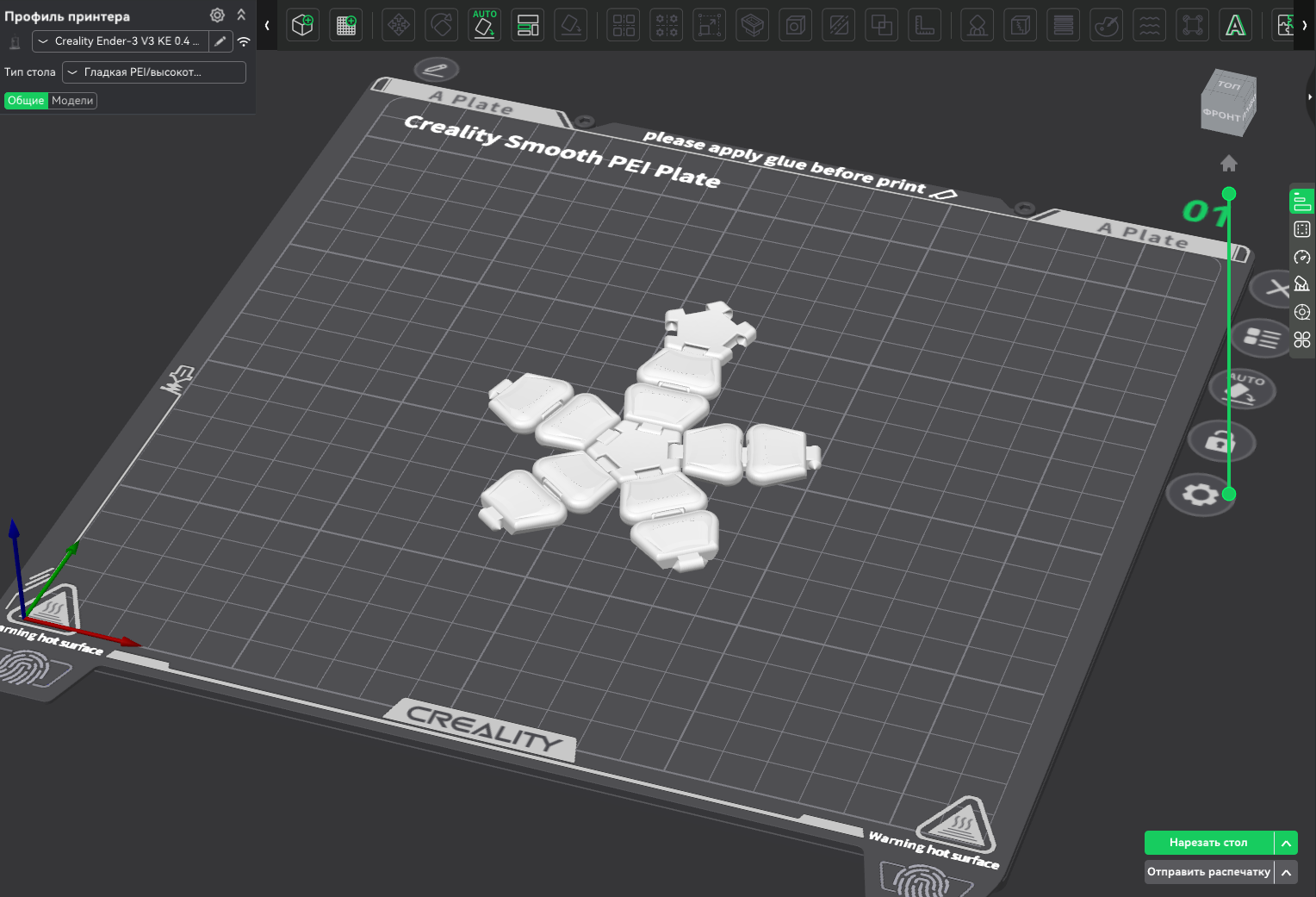The width and height of the screenshot is (1316, 897).
Task: Toggle the plate lock icon
Action: click(x=1220, y=441)
